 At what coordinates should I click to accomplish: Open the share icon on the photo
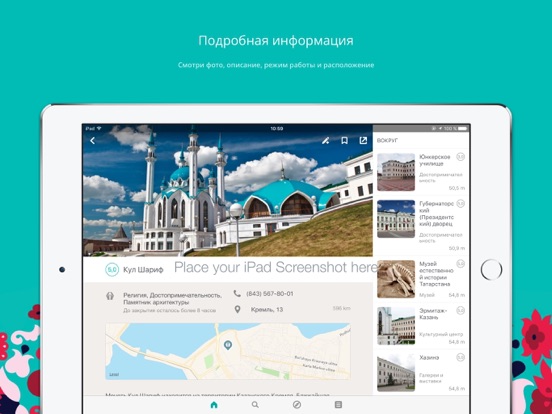[363, 140]
